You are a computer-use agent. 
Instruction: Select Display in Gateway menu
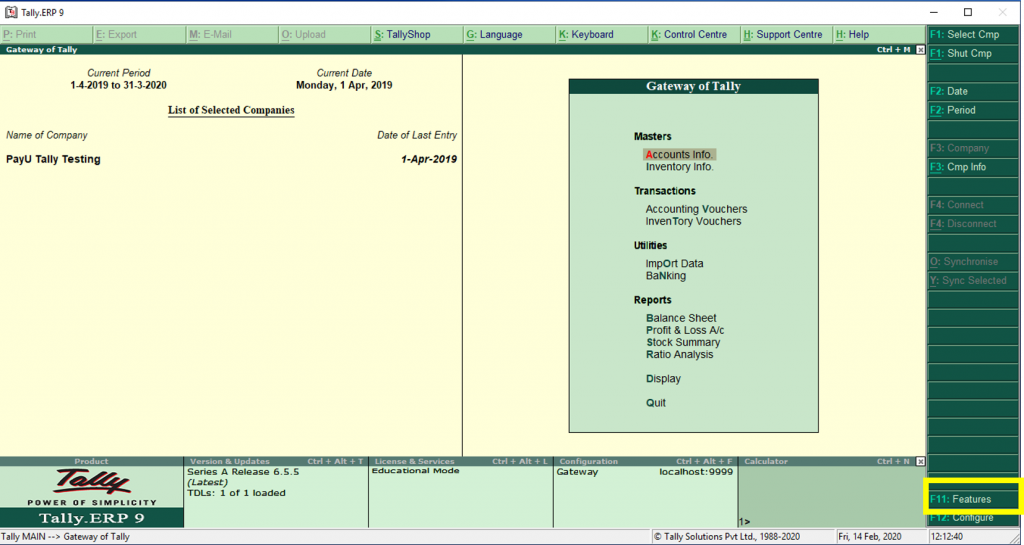(x=664, y=379)
